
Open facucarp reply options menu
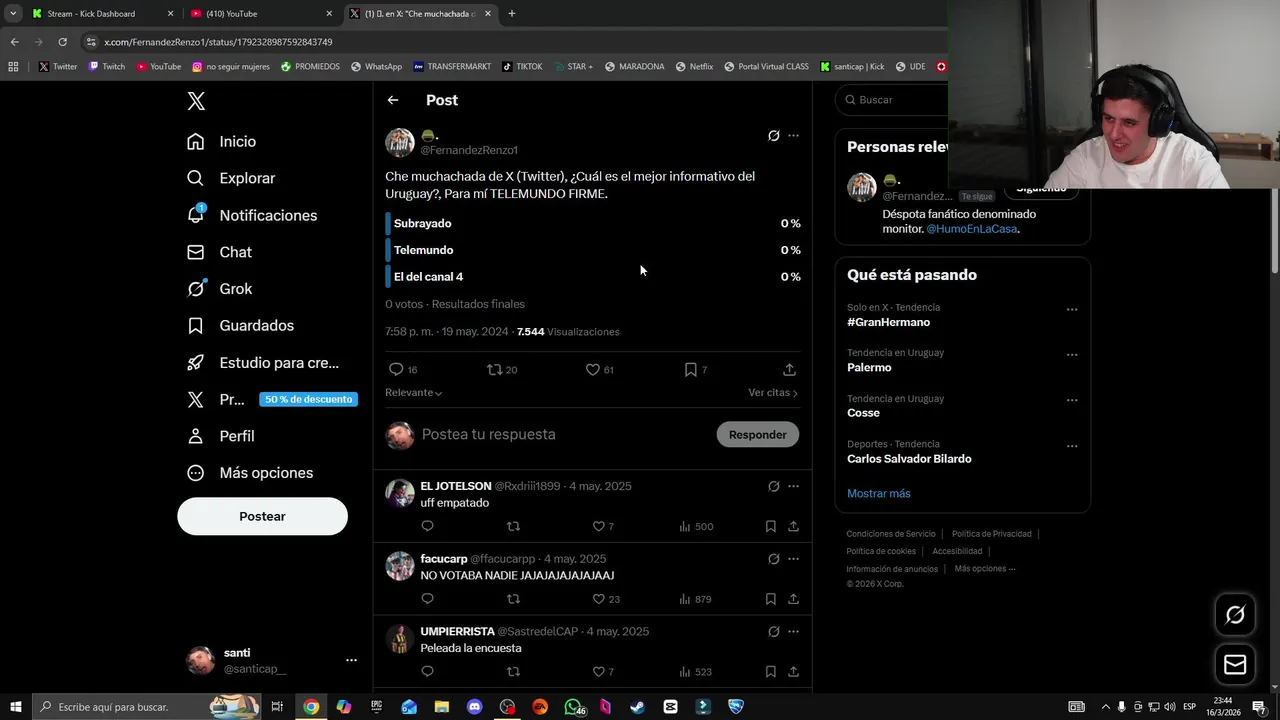coord(793,559)
